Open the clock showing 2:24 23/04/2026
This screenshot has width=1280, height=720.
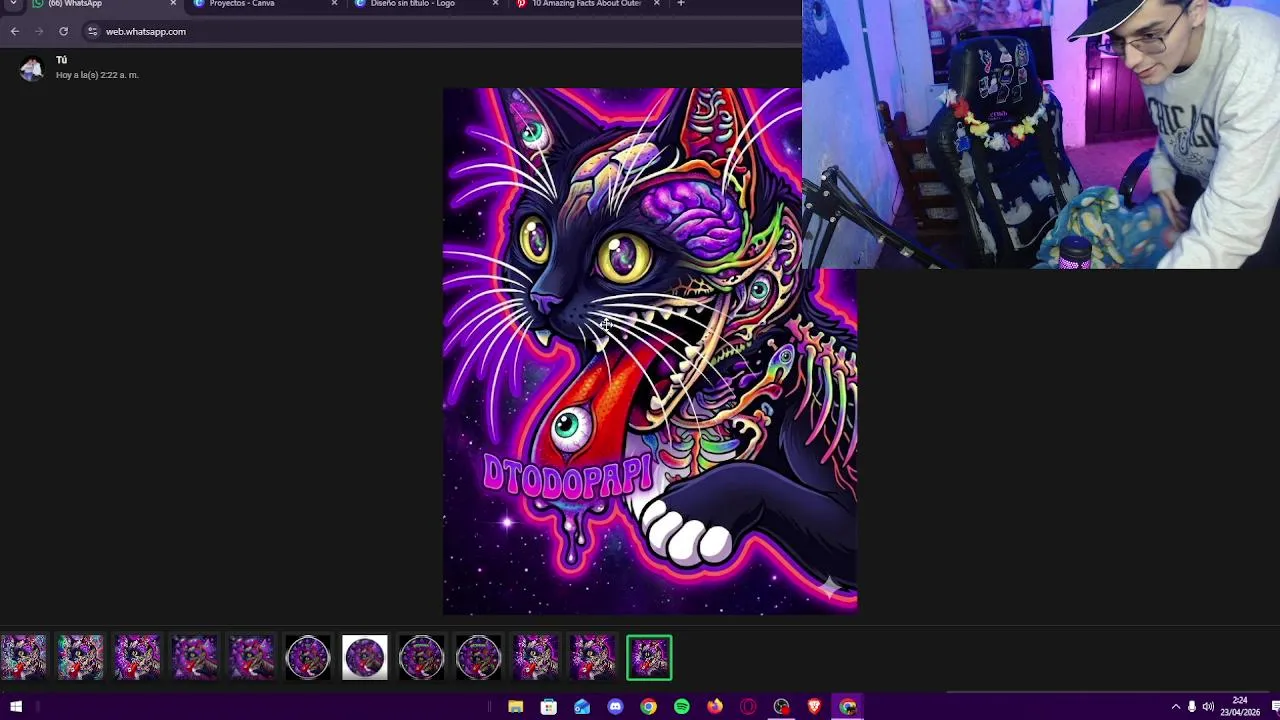(x=1240, y=706)
